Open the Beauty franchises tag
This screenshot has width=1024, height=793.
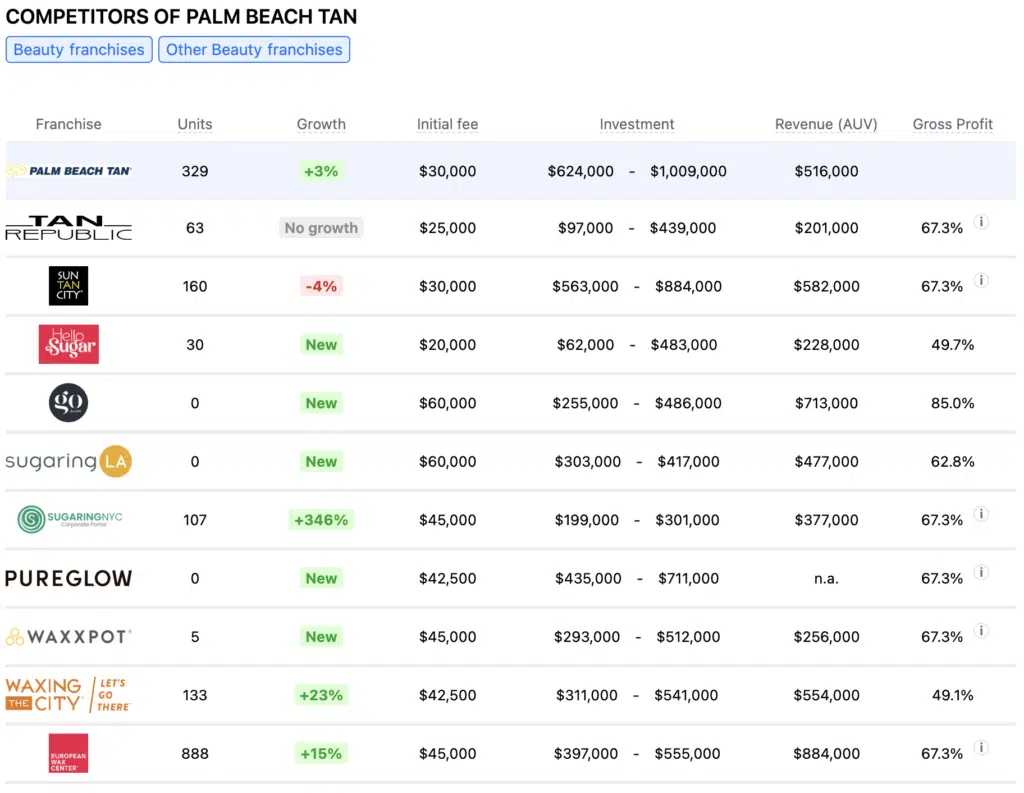(79, 50)
